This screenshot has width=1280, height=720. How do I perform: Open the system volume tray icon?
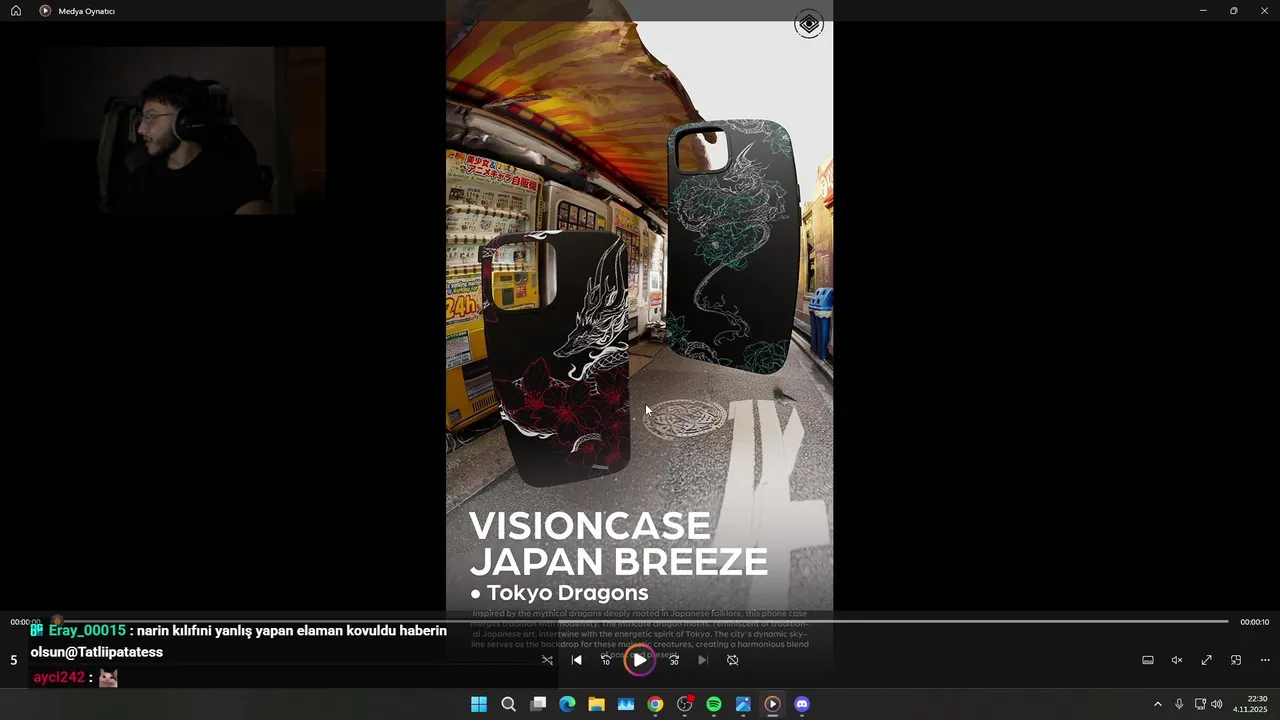coord(1217,704)
